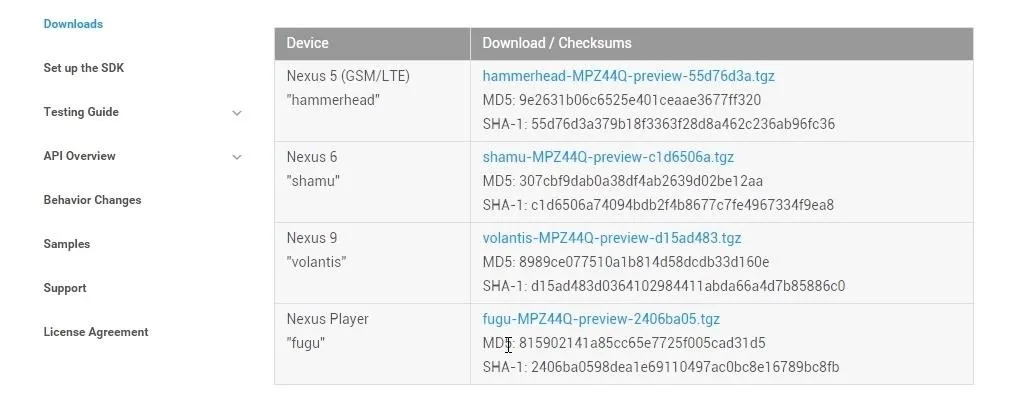The height and width of the screenshot is (401, 1015).
Task: Click the Download / Checksums column header
Action: [x=722, y=43]
